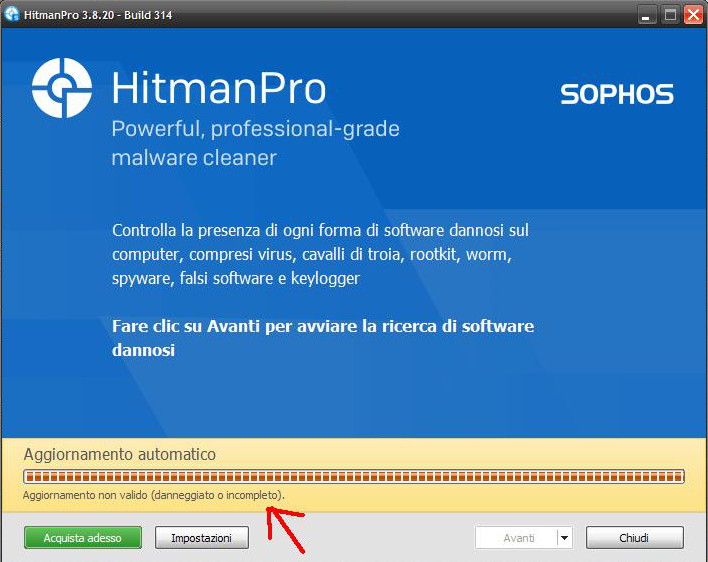This screenshot has height=562, width=708.
Task: Open Impostazioni settings button
Action: [201, 538]
